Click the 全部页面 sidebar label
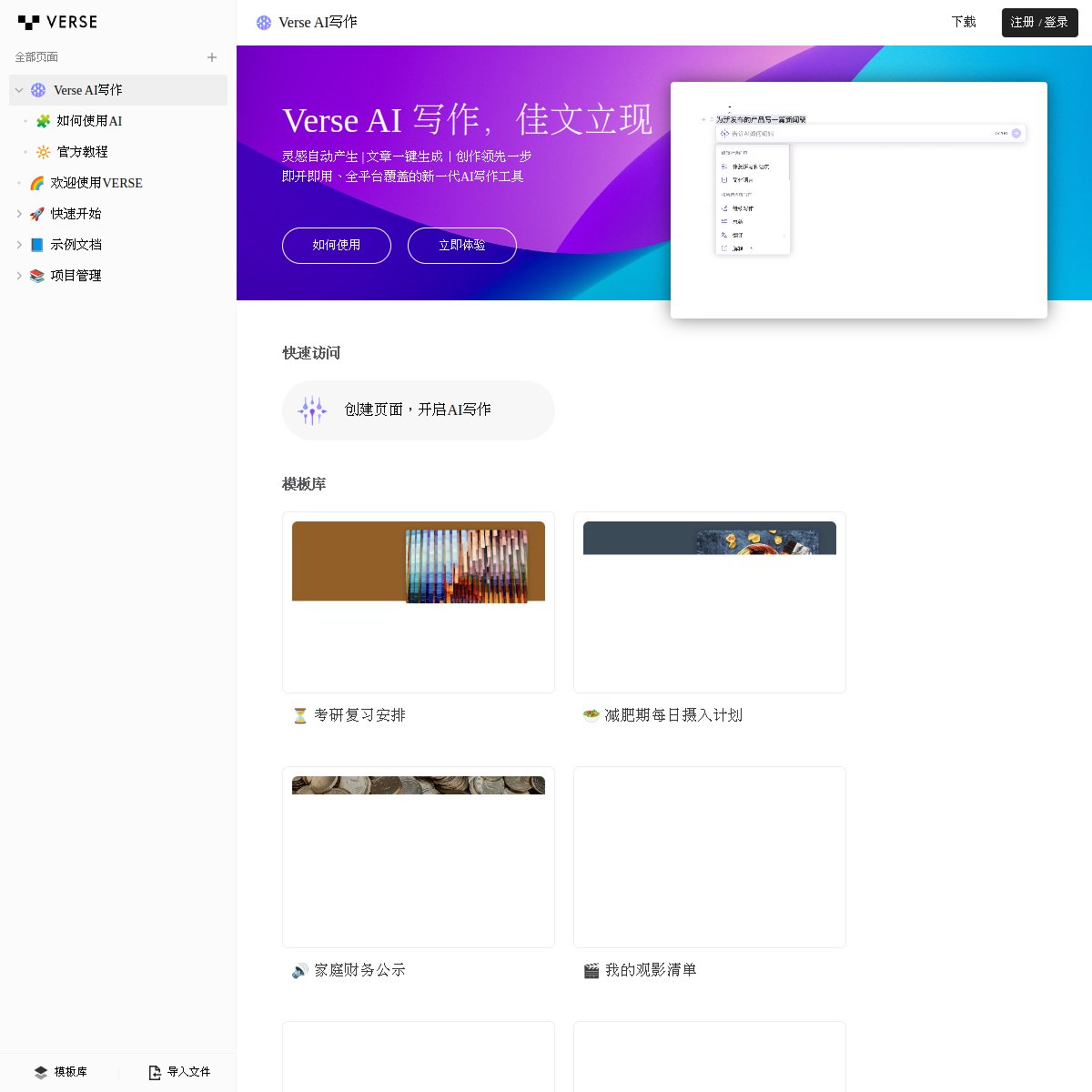The image size is (1092, 1092). tap(36, 57)
